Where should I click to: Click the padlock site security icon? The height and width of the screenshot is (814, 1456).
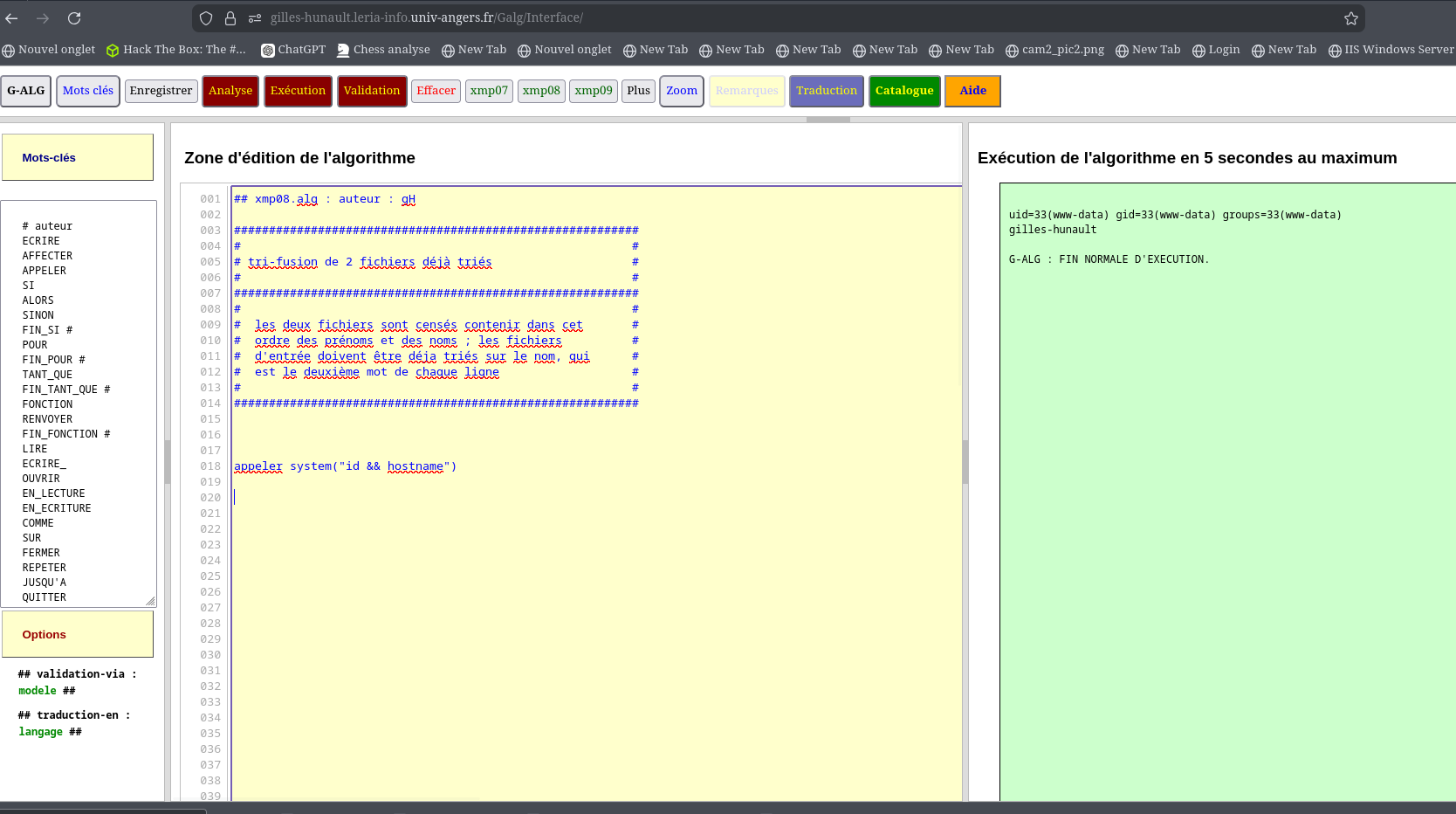pos(230,18)
